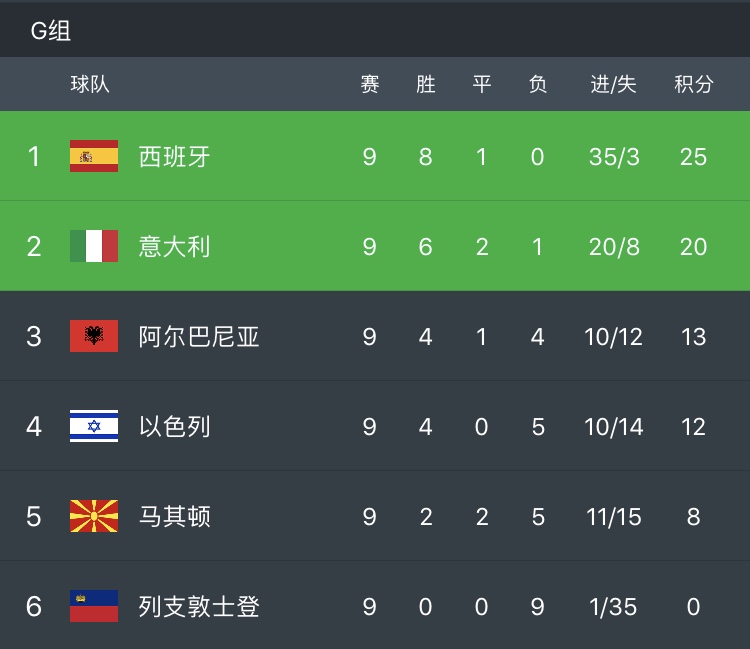Click the G组 group header
Viewport: 750px width, 649px height.
point(51,31)
